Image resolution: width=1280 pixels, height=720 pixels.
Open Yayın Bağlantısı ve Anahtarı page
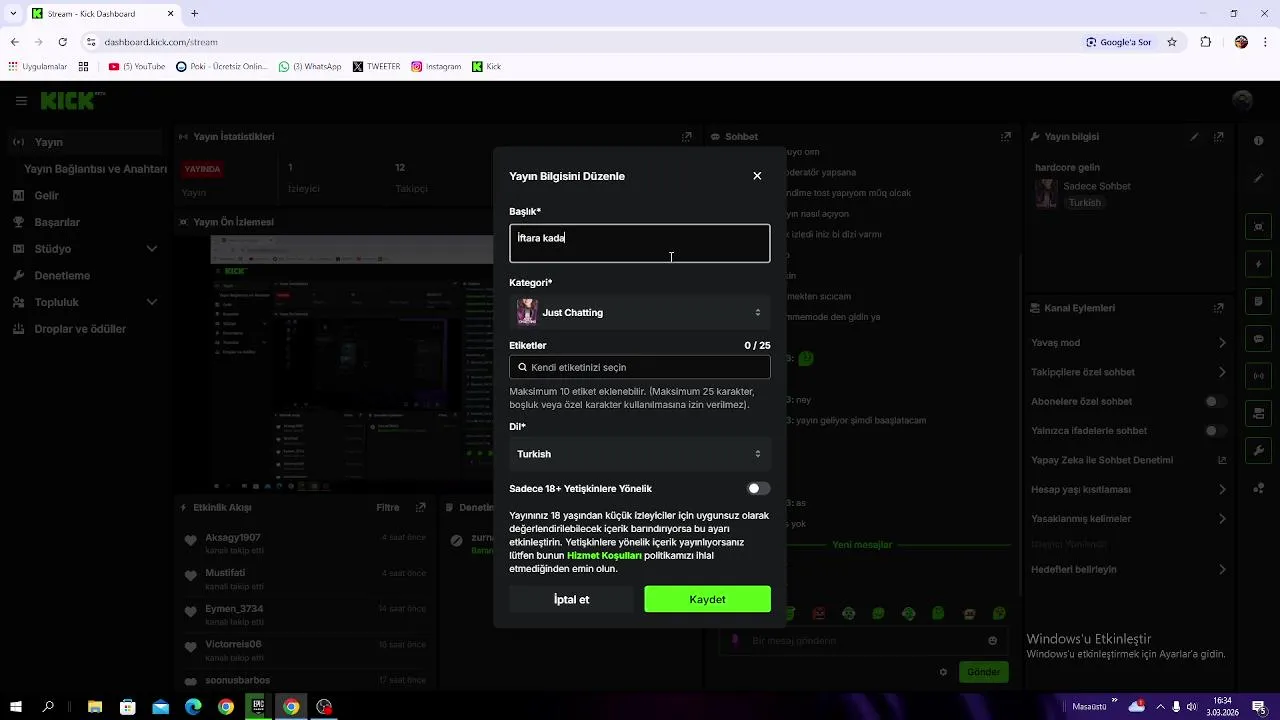click(x=95, y=169)
